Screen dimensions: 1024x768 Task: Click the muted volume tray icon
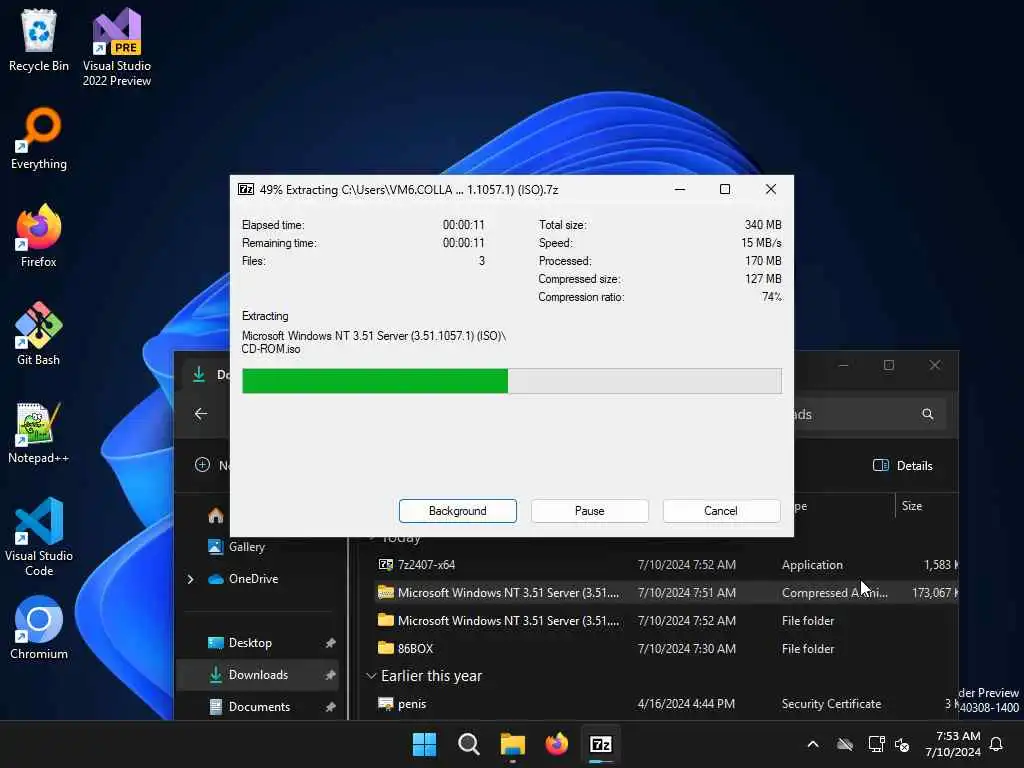point(903,744)
